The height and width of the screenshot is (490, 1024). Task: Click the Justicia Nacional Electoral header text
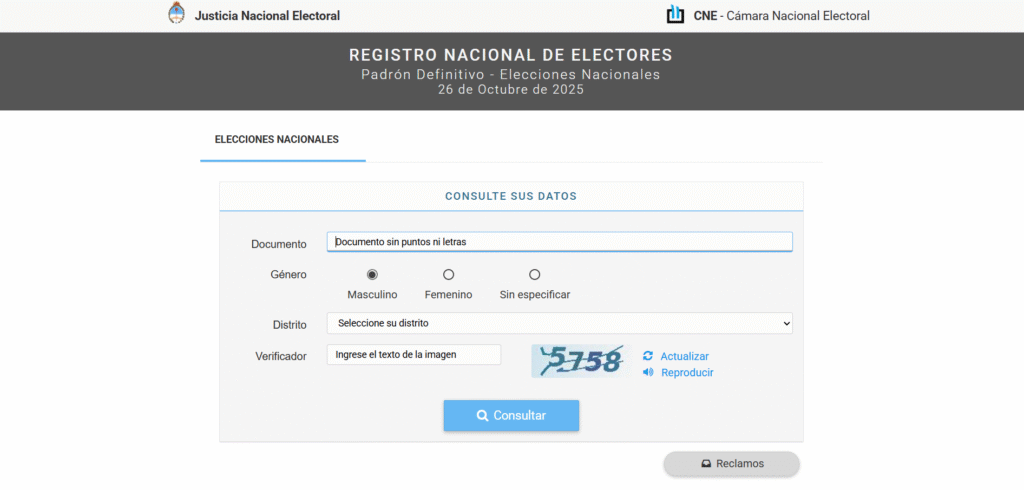tap(267, 15)
